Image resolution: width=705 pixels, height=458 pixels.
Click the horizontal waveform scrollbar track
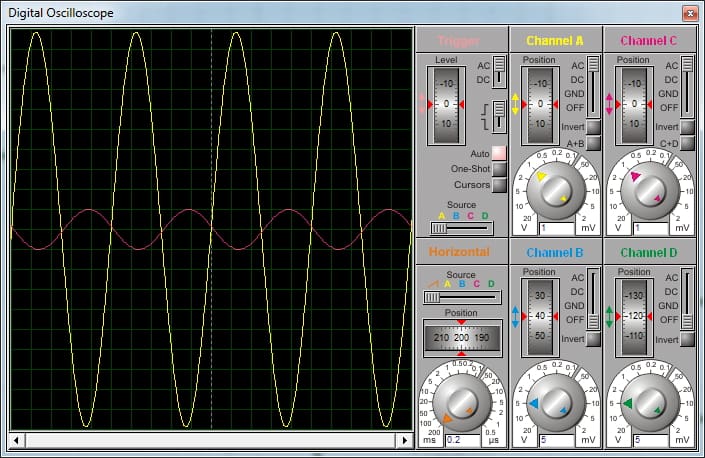(210, 440)
